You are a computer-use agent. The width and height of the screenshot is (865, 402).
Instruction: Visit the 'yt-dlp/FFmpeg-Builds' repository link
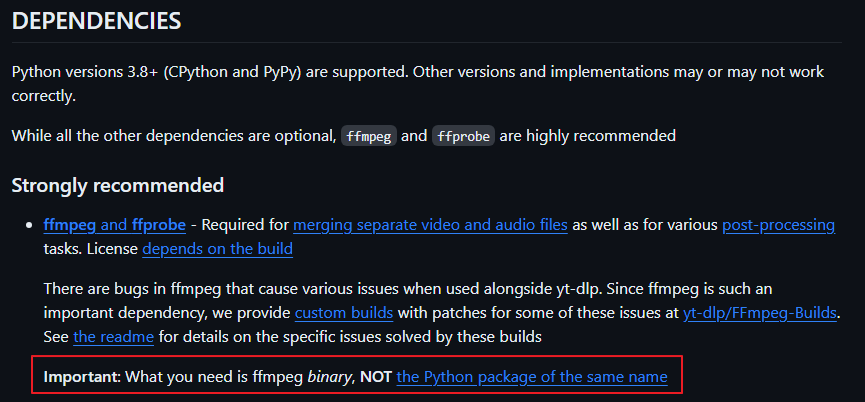[x=759, y=313]
